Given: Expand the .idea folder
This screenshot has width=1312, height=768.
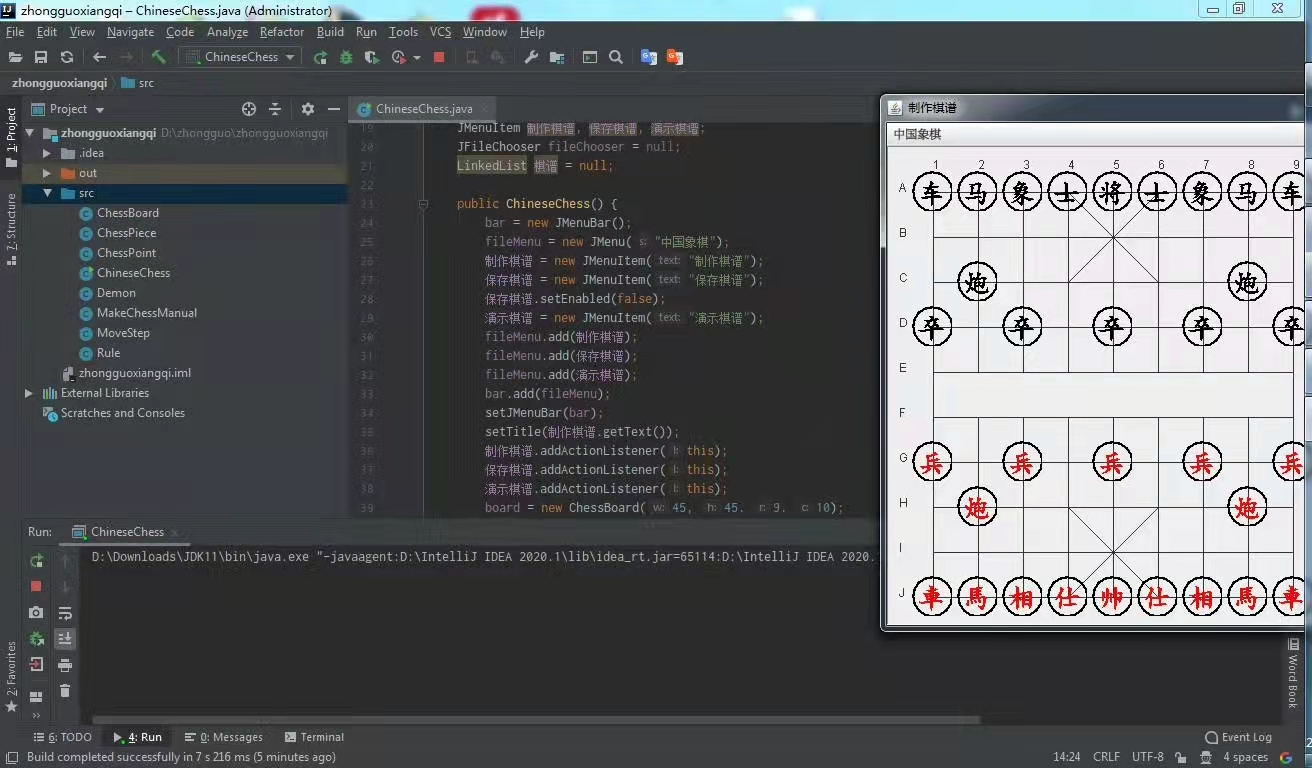Looking at the screenshot, I should click(46, 153).
